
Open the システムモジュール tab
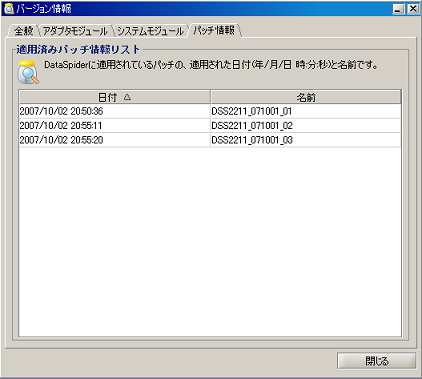(x=150, y=31)
